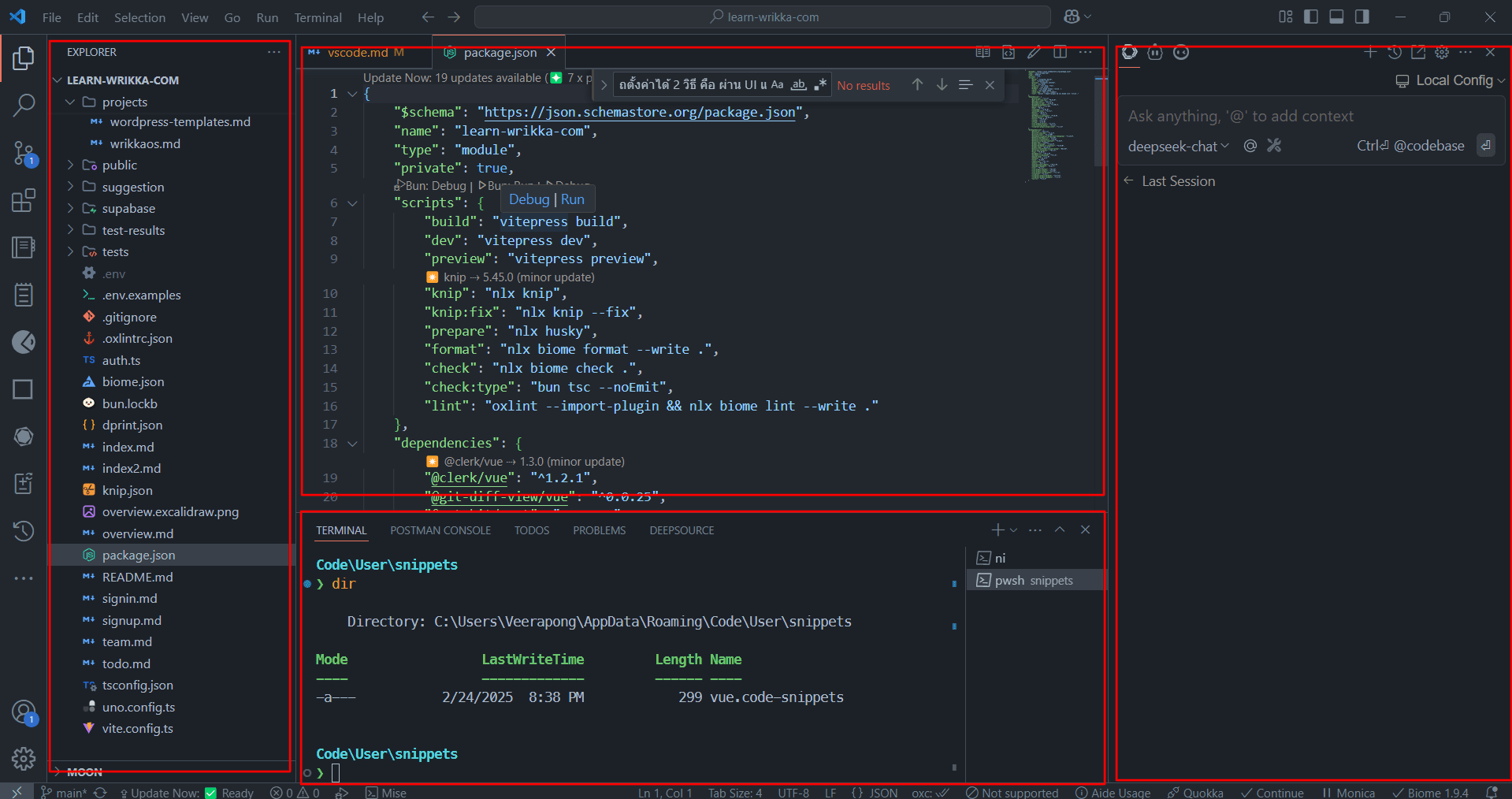Open the Selection menu
This screenshot has width=1512, height=799.
(x=139, y=17)
